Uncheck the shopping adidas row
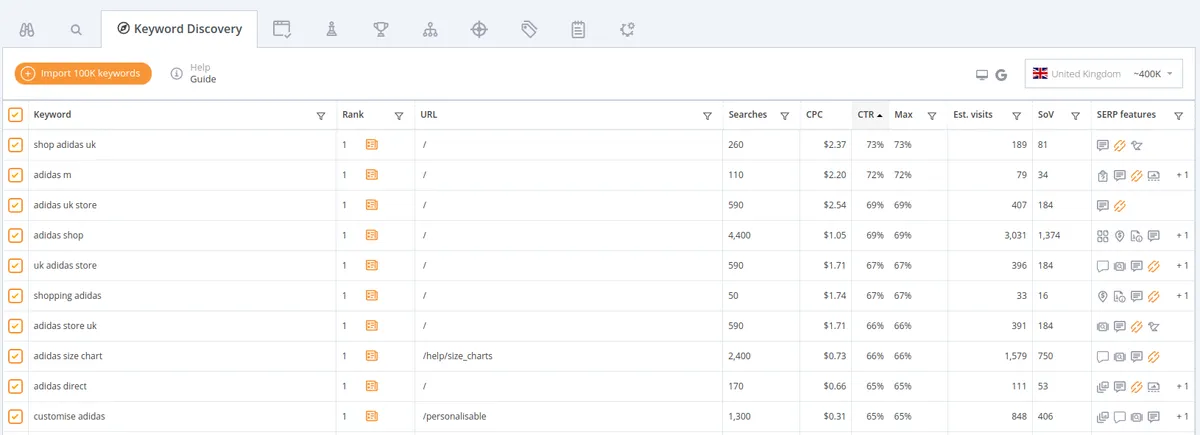1200x435 pixels. coord(15,295)
